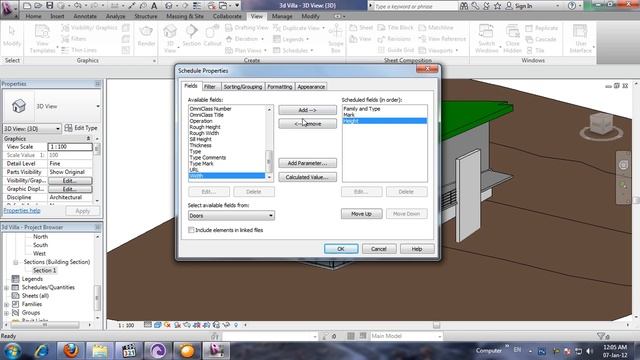Click Move Up for scheduled field
Viewport: 640px width, 360px height.
click(x=361, y=214)
